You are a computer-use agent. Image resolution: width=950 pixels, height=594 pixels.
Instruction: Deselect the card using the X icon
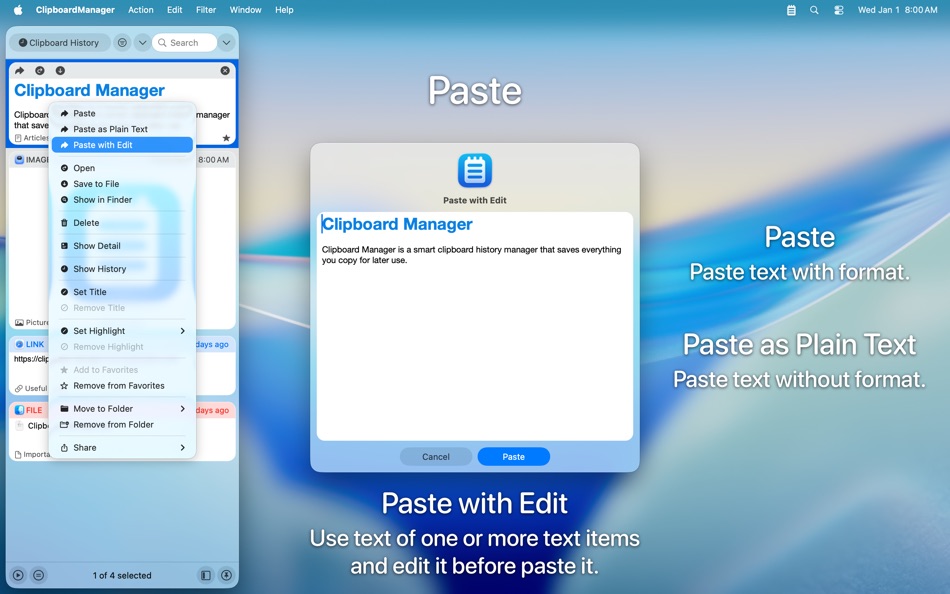pyautogui.click(x=225, y=70)
